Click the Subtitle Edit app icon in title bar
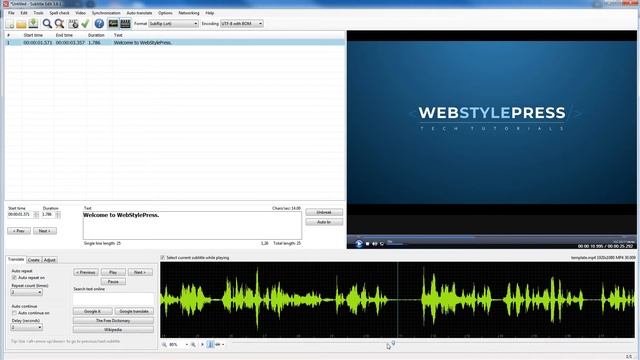640x360 pixels. coord(5,4)
